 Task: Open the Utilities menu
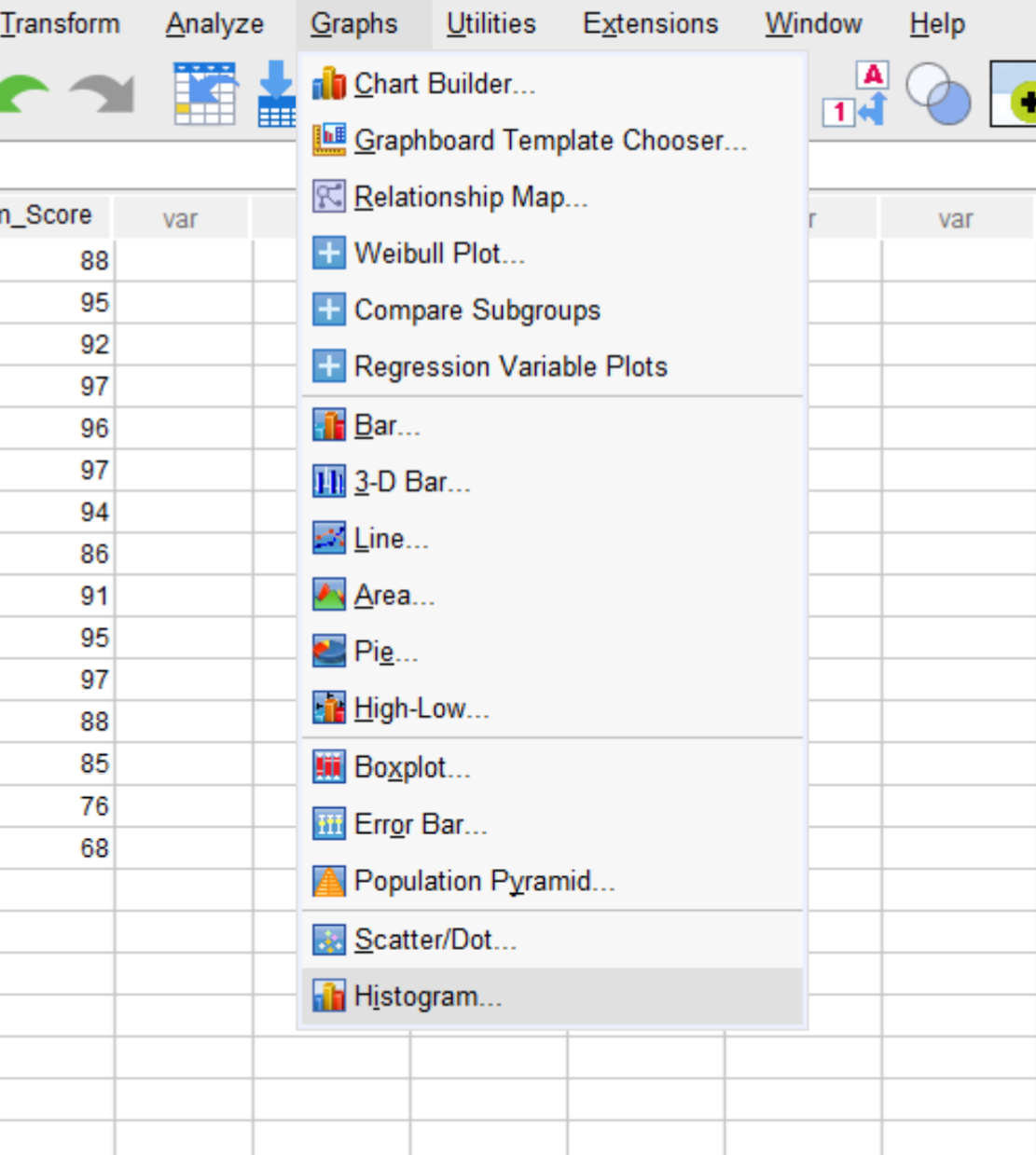(490, 24)
